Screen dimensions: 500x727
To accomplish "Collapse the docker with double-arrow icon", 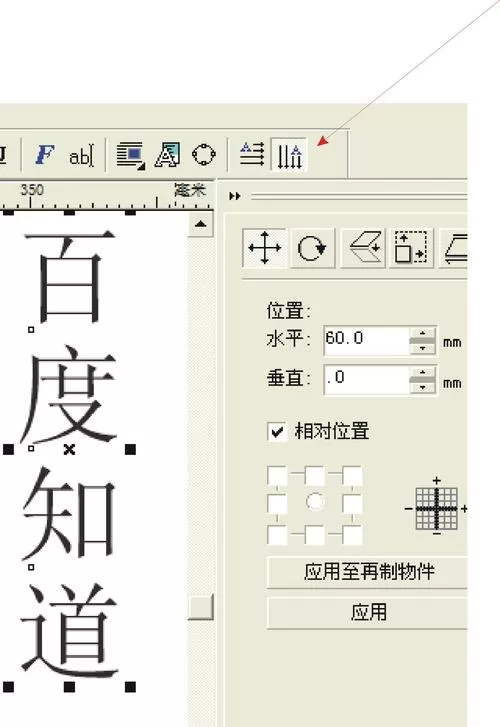I will pyautogui.click(x=235, y=196).
